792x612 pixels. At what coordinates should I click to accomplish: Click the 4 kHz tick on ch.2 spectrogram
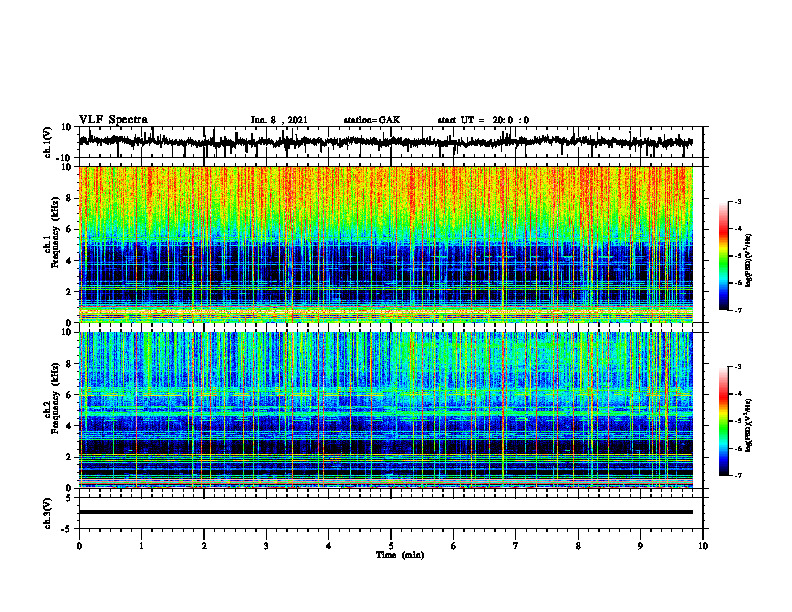click(69, 426)
